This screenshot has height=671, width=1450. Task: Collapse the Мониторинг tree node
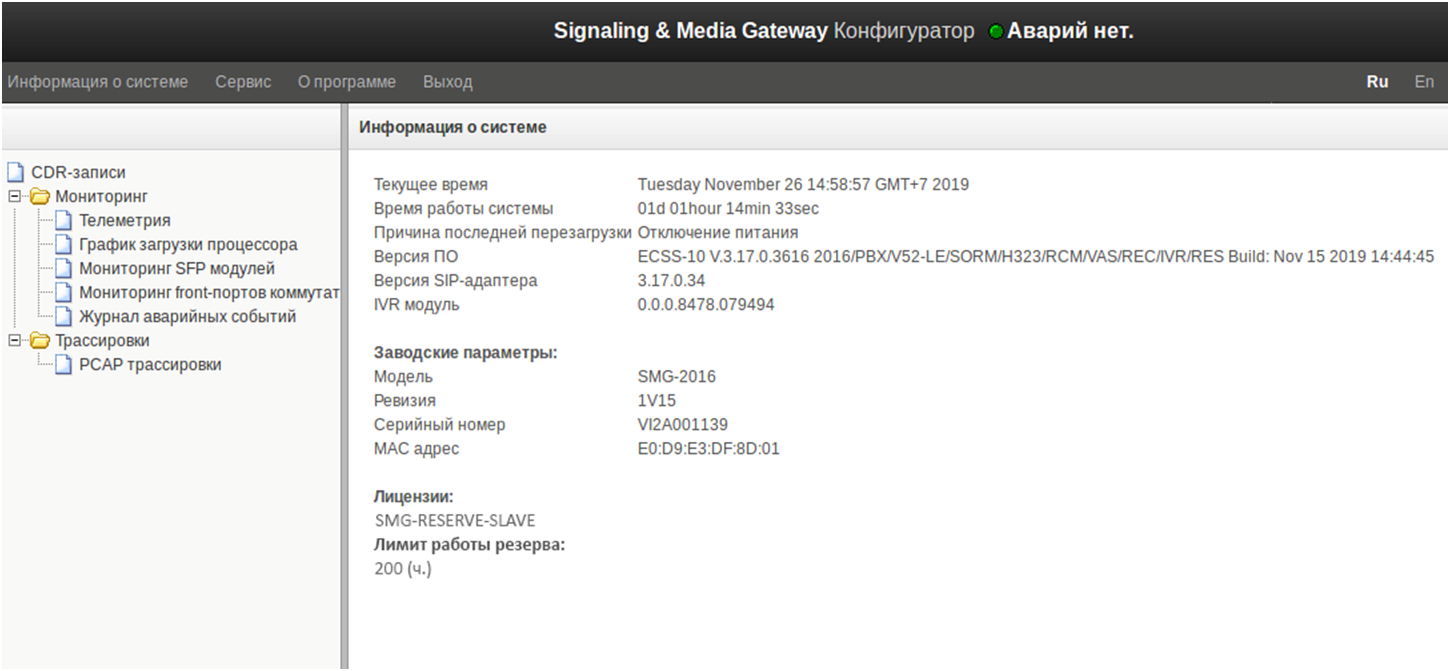click(14, 197)
